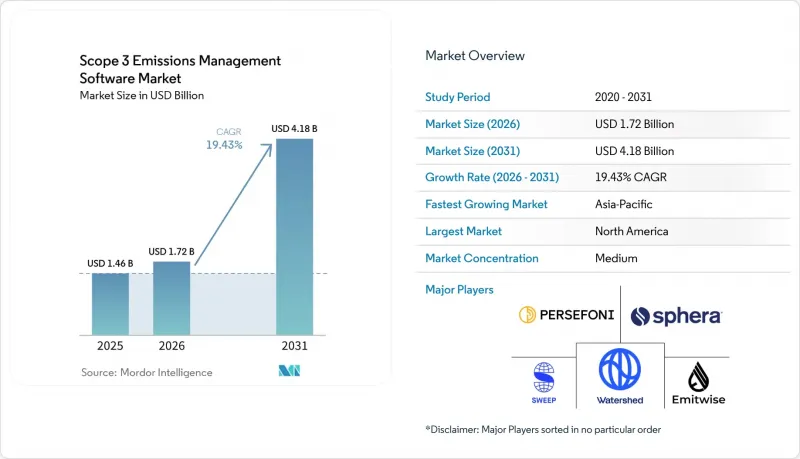Click the Sphera logo
This screenshot has height=459, width=800.
676,316
